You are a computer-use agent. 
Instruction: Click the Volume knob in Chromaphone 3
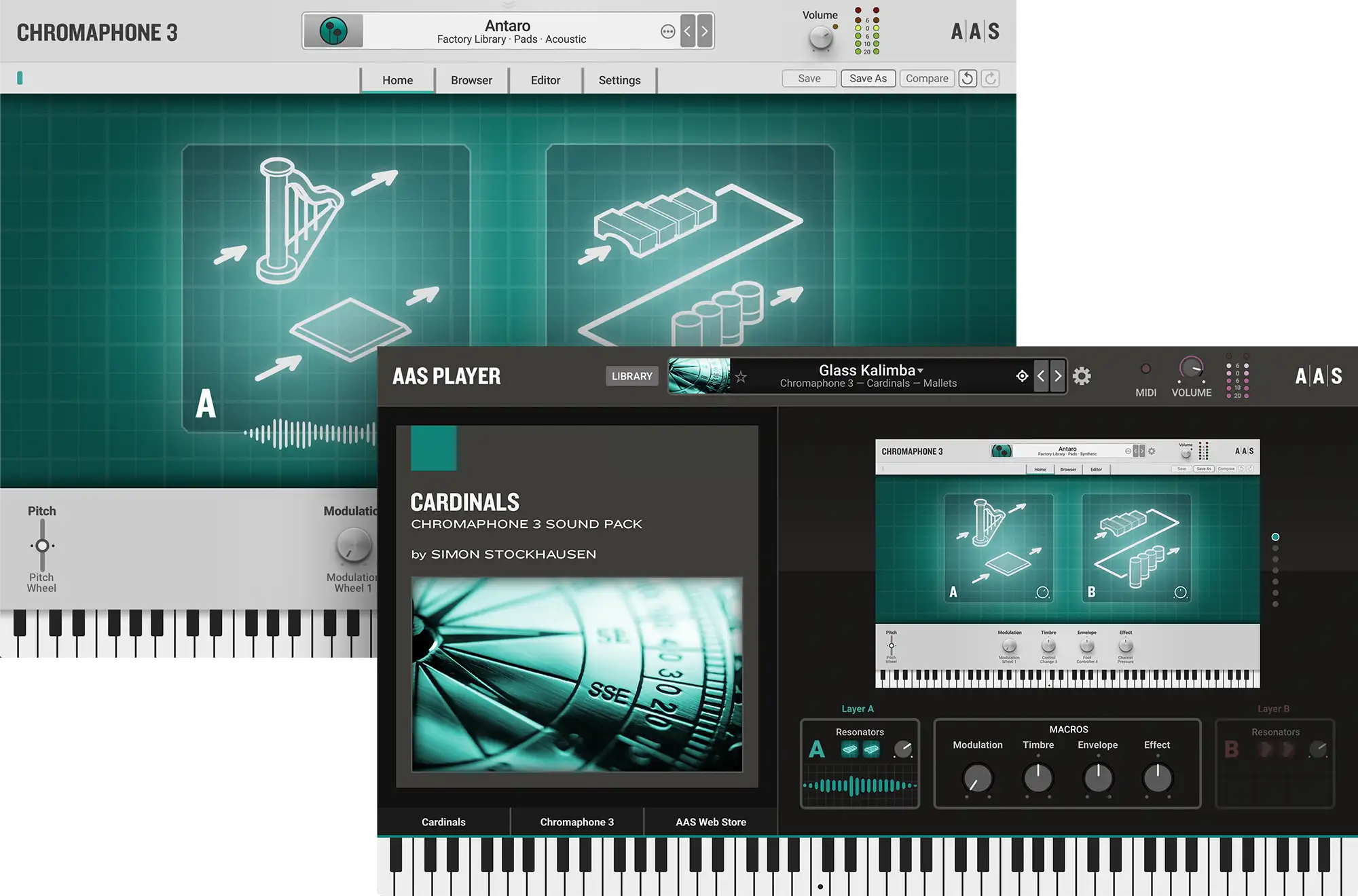821,38
